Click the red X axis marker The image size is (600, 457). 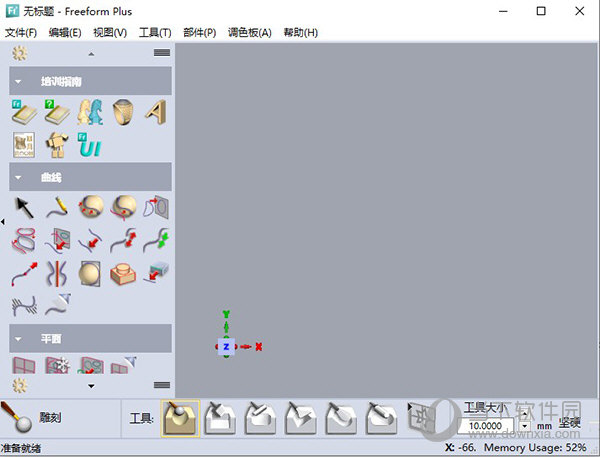pyautogui.click(x=259, y=347)
